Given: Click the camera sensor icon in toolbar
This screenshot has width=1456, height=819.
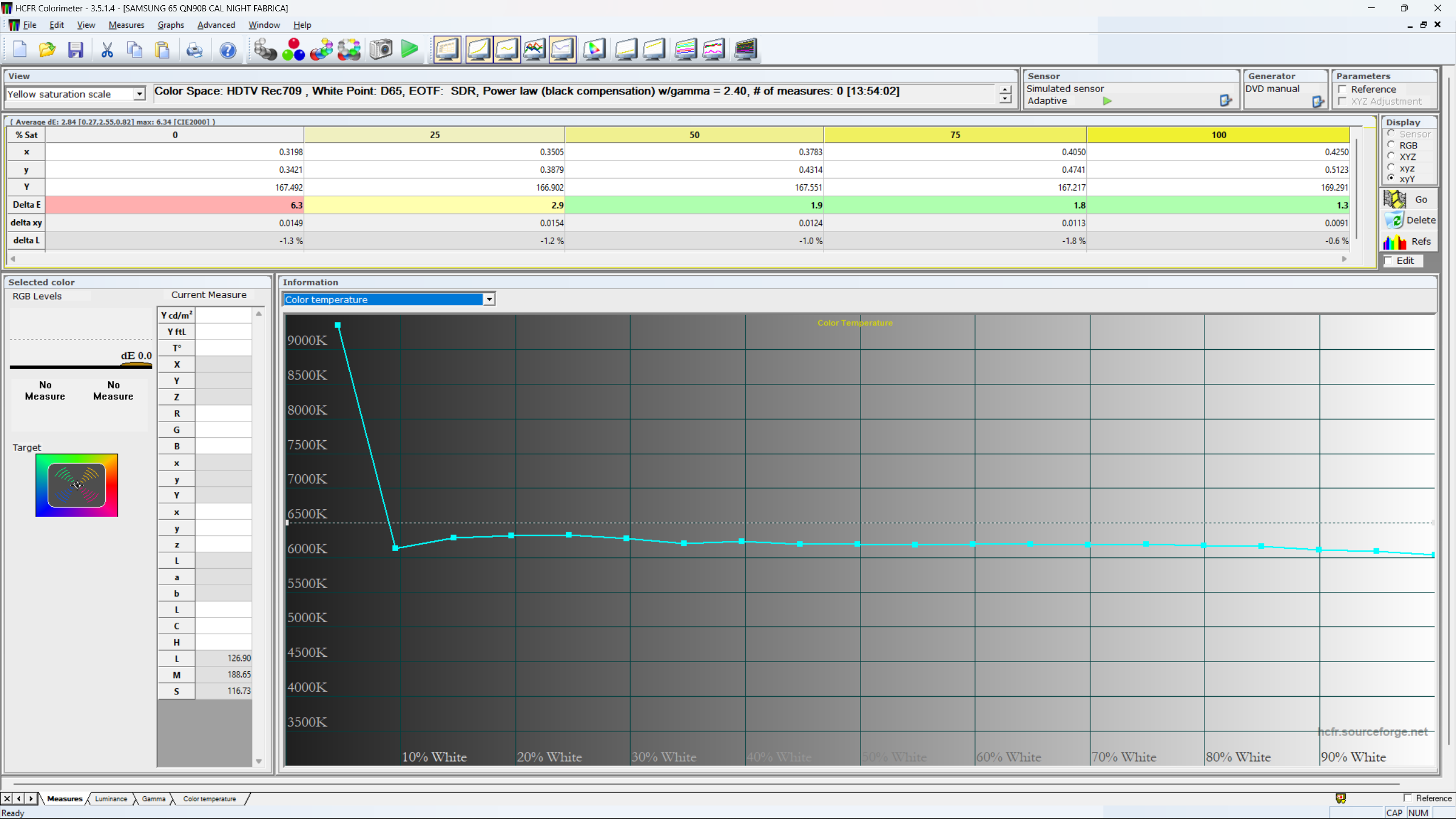Looking at the screenshot, I should (380, 49).
